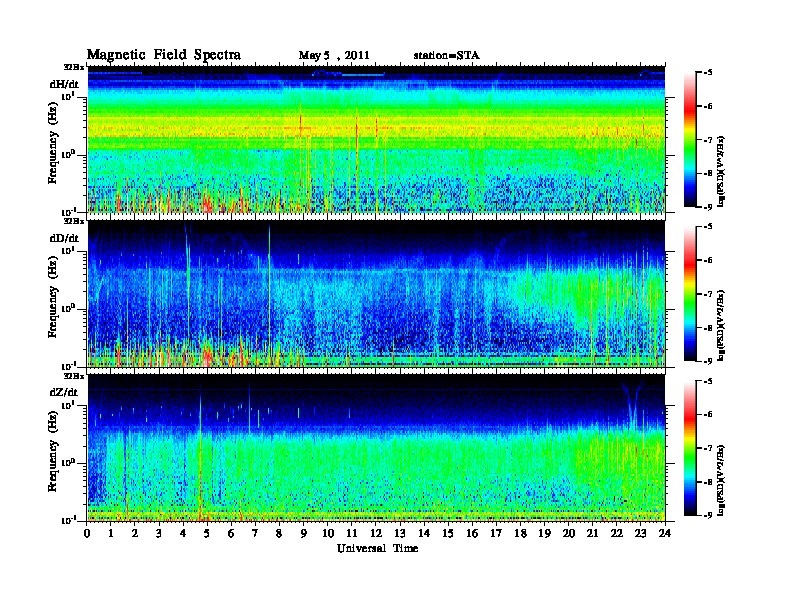
Task: Click the hour 16 tick label
Action: [x=472, y=534]
